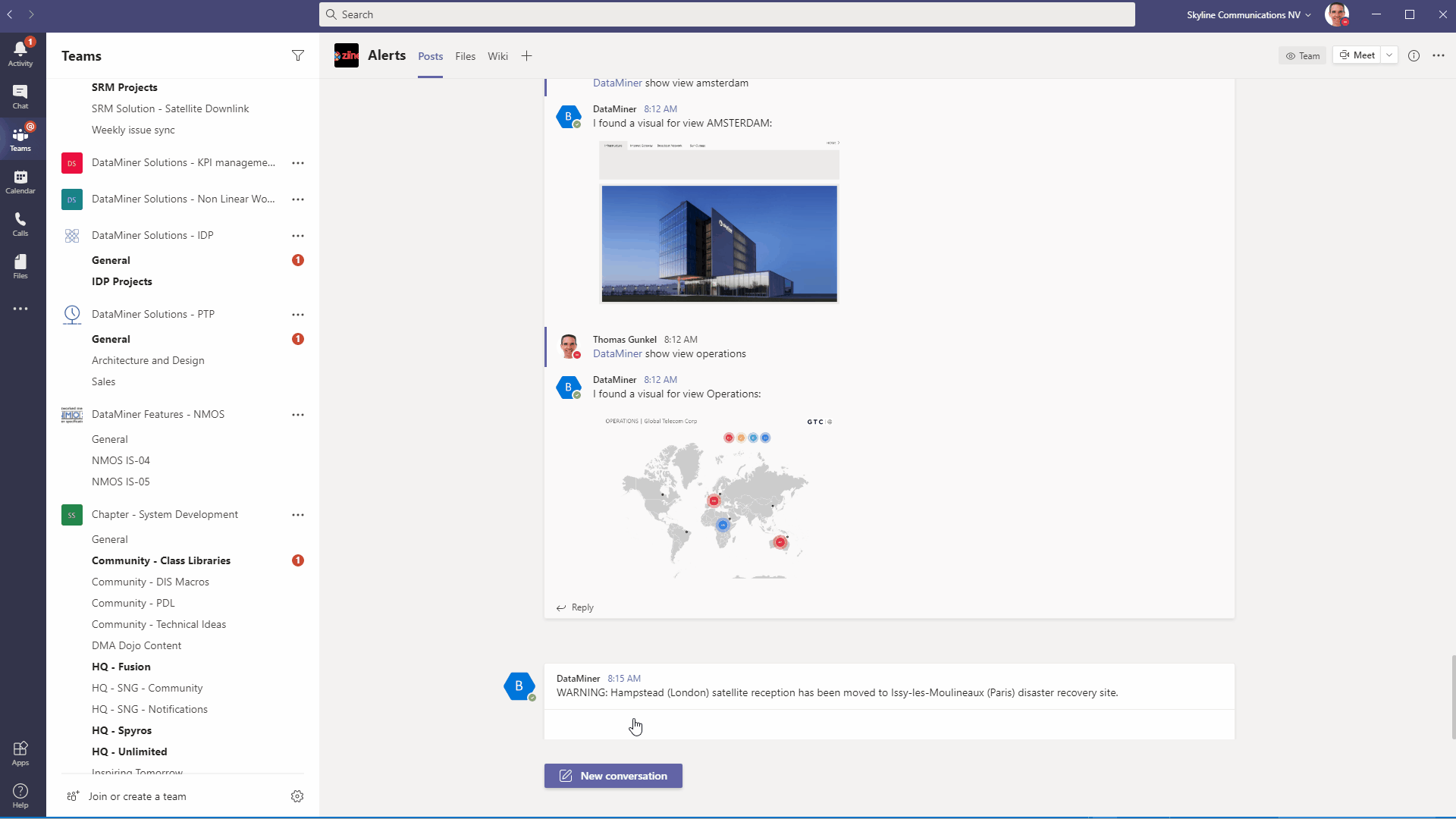The image size is (1456, 819).
Task: Open IDP Projects channel
Action: pos(121,281)
